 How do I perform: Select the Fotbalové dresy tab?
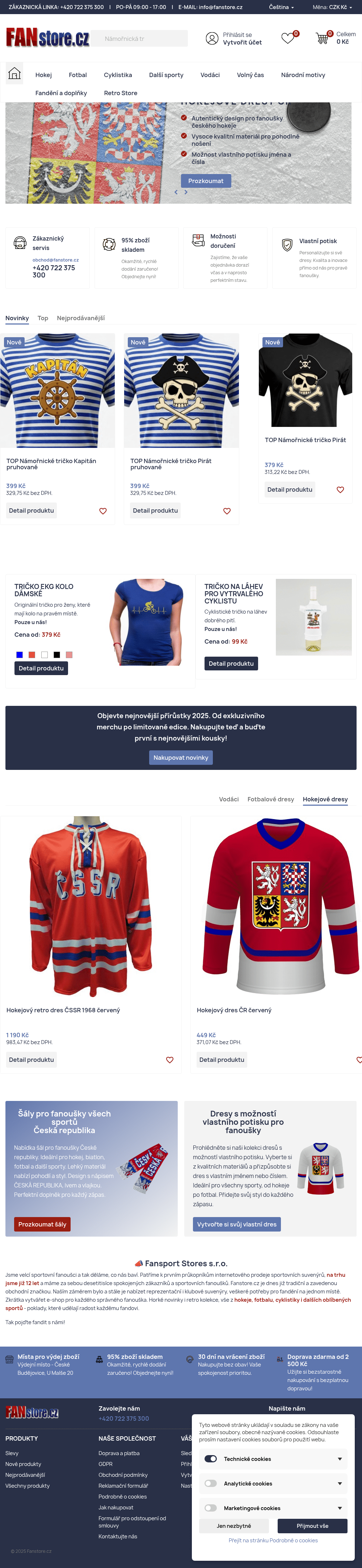point(270,799)
